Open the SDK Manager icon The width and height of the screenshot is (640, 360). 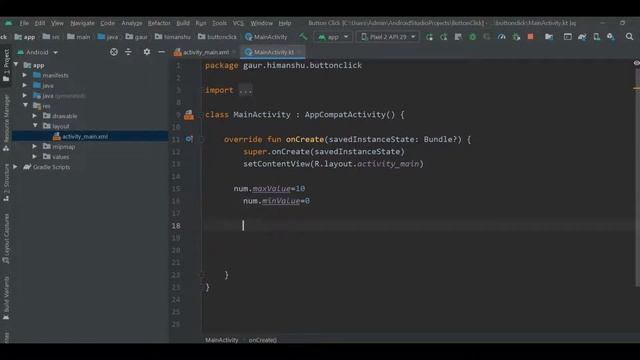[611, 37]
